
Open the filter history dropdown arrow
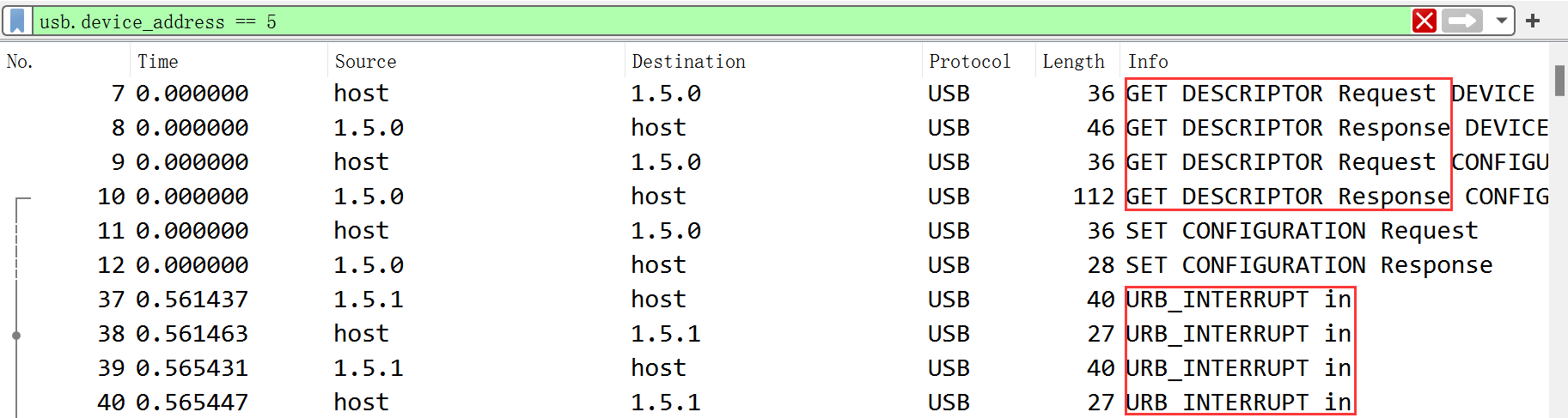point(1501,21)
